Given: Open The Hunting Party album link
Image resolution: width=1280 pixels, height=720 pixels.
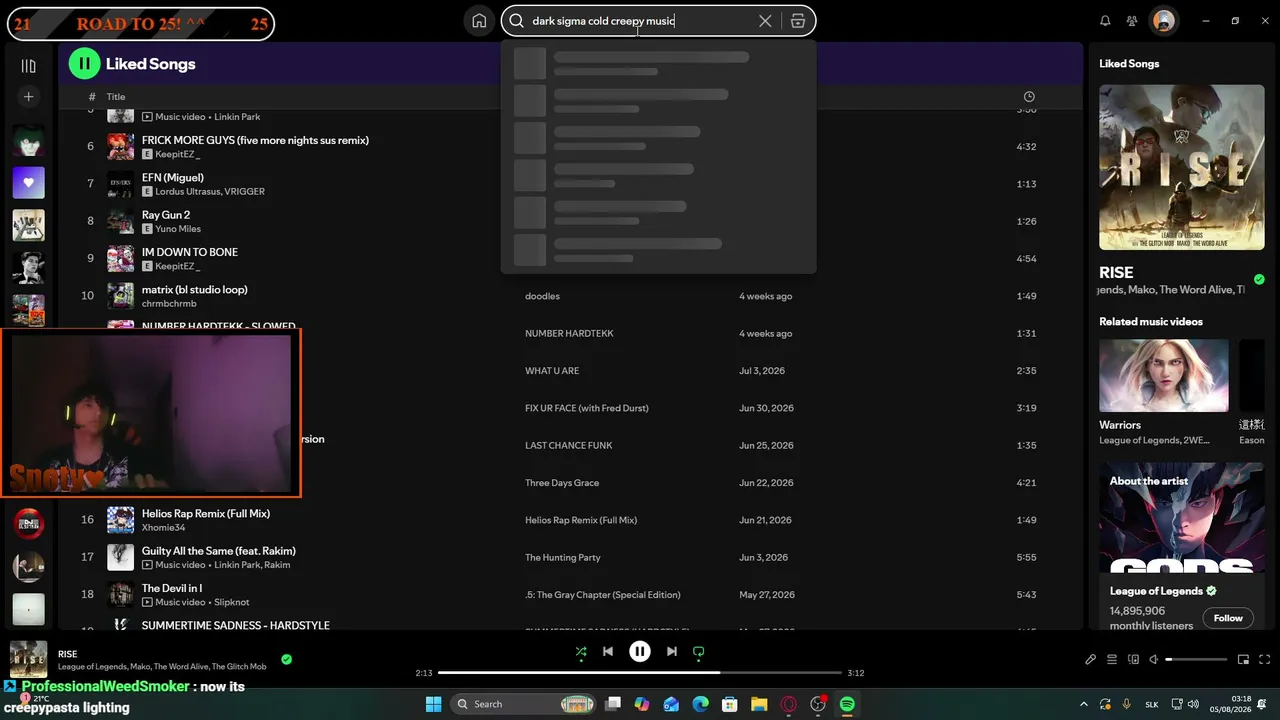Looking at the screenshot, I should (x=563, y=558).
